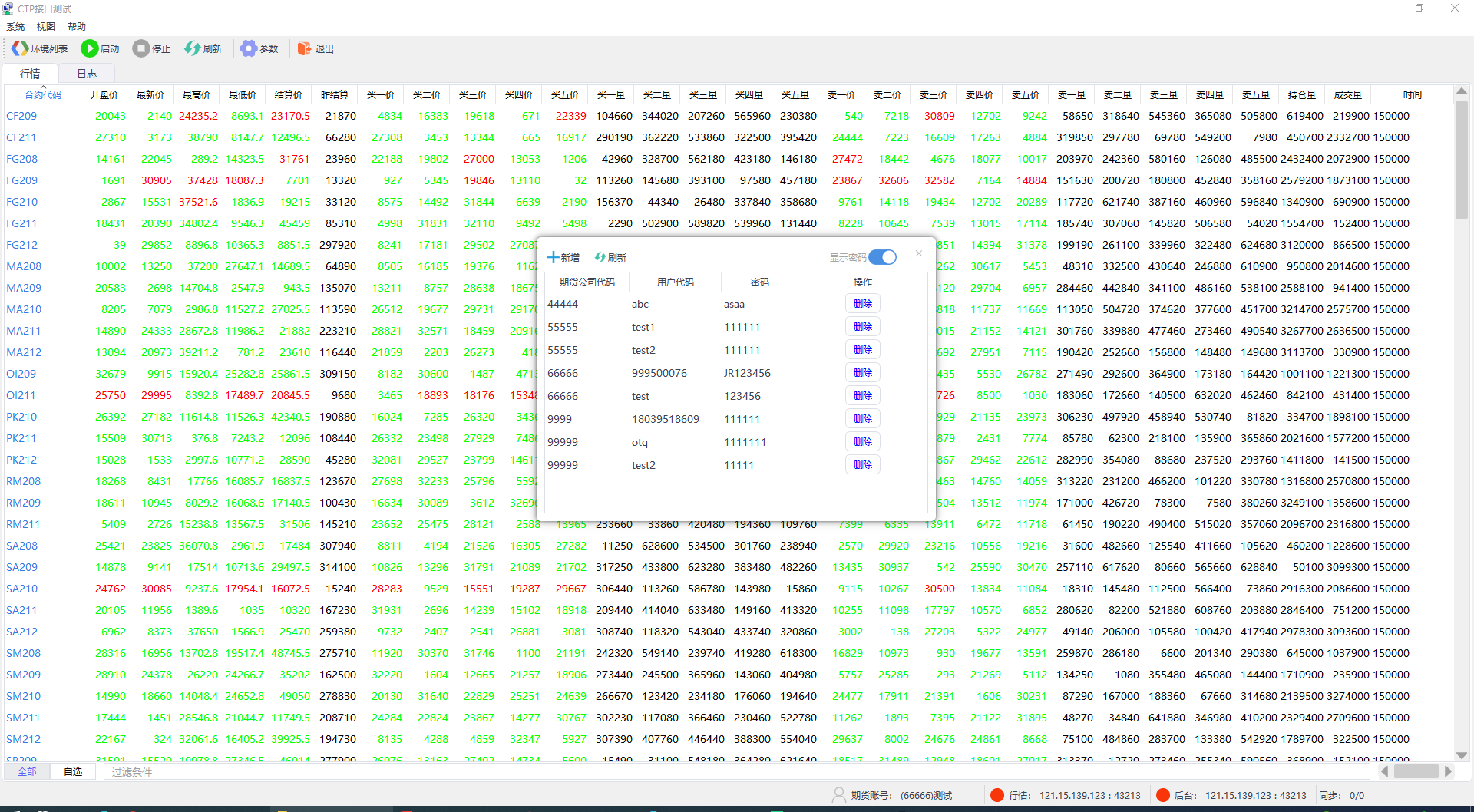This screenshot has width=1474, height=812.
Task: Click the 同步: 0/0 status entry
Action: click(x=1341, y=795)
